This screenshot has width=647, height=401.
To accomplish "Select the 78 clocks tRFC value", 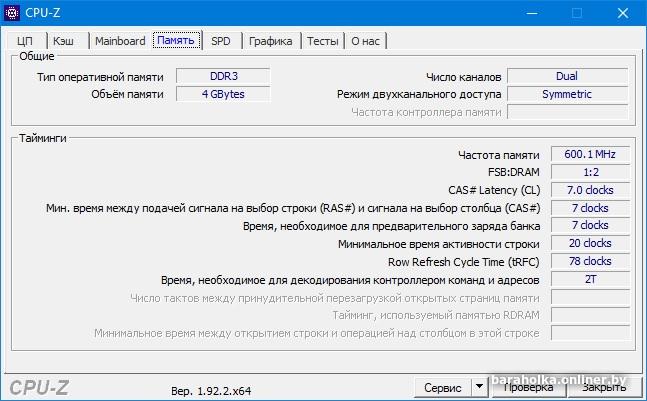I will 590,261.
